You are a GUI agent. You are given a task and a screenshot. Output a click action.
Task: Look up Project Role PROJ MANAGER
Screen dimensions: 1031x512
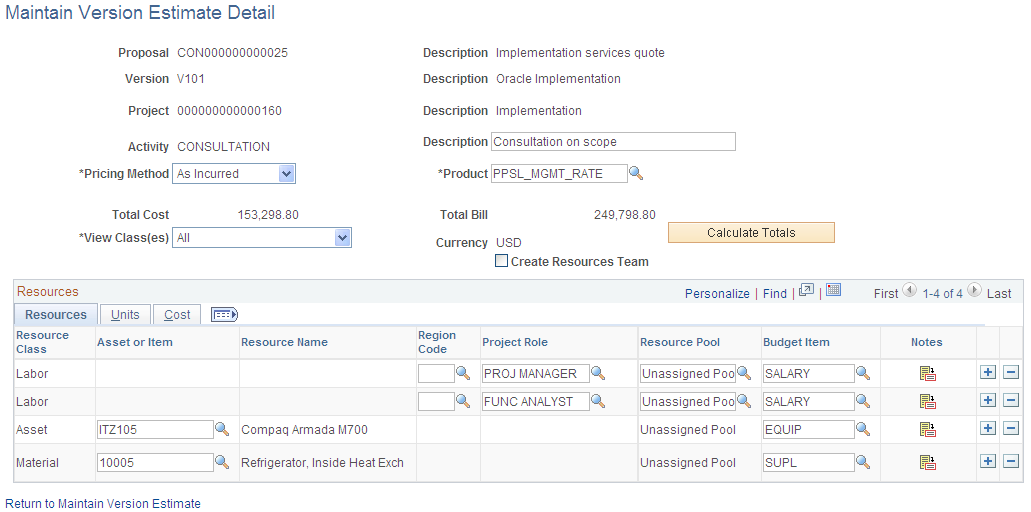pyautogui.click(x=598, y=373)
